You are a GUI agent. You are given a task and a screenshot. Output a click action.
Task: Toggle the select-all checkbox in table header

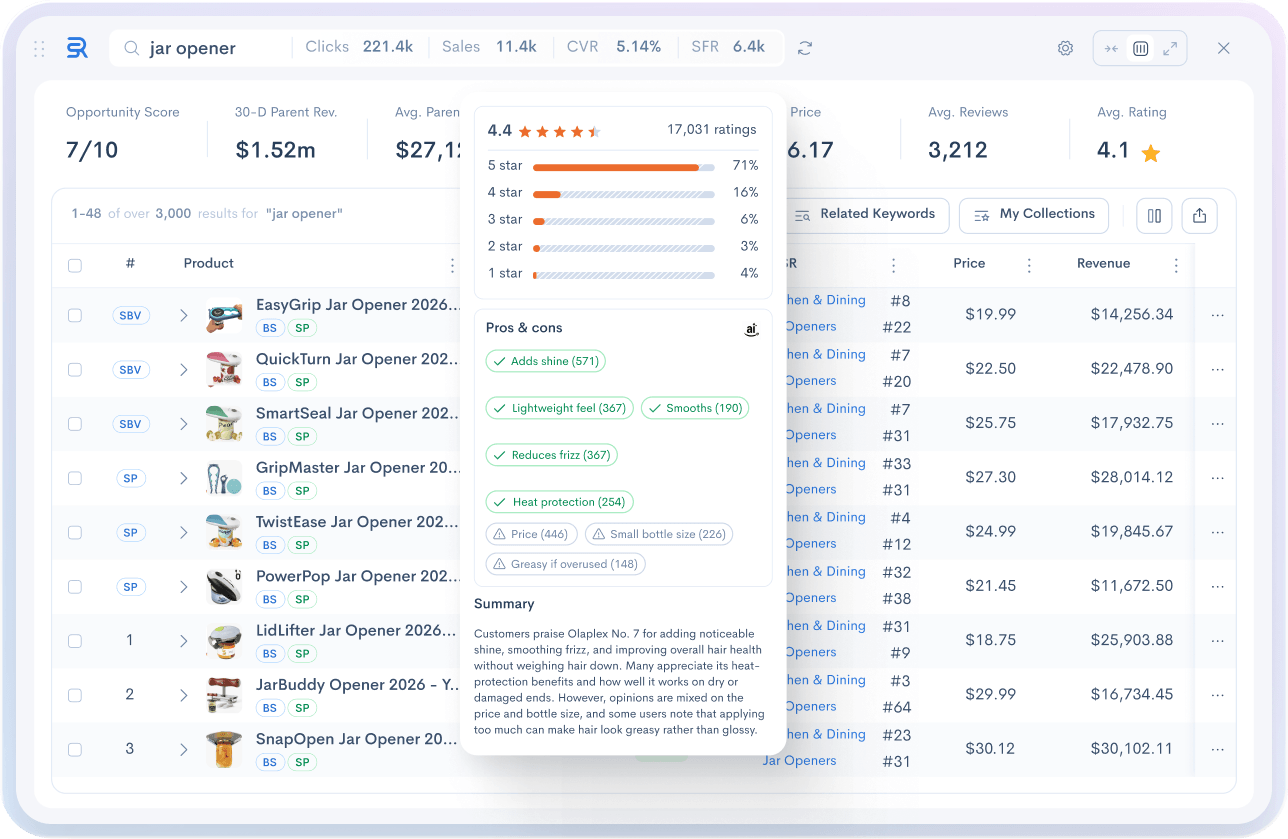75,265
